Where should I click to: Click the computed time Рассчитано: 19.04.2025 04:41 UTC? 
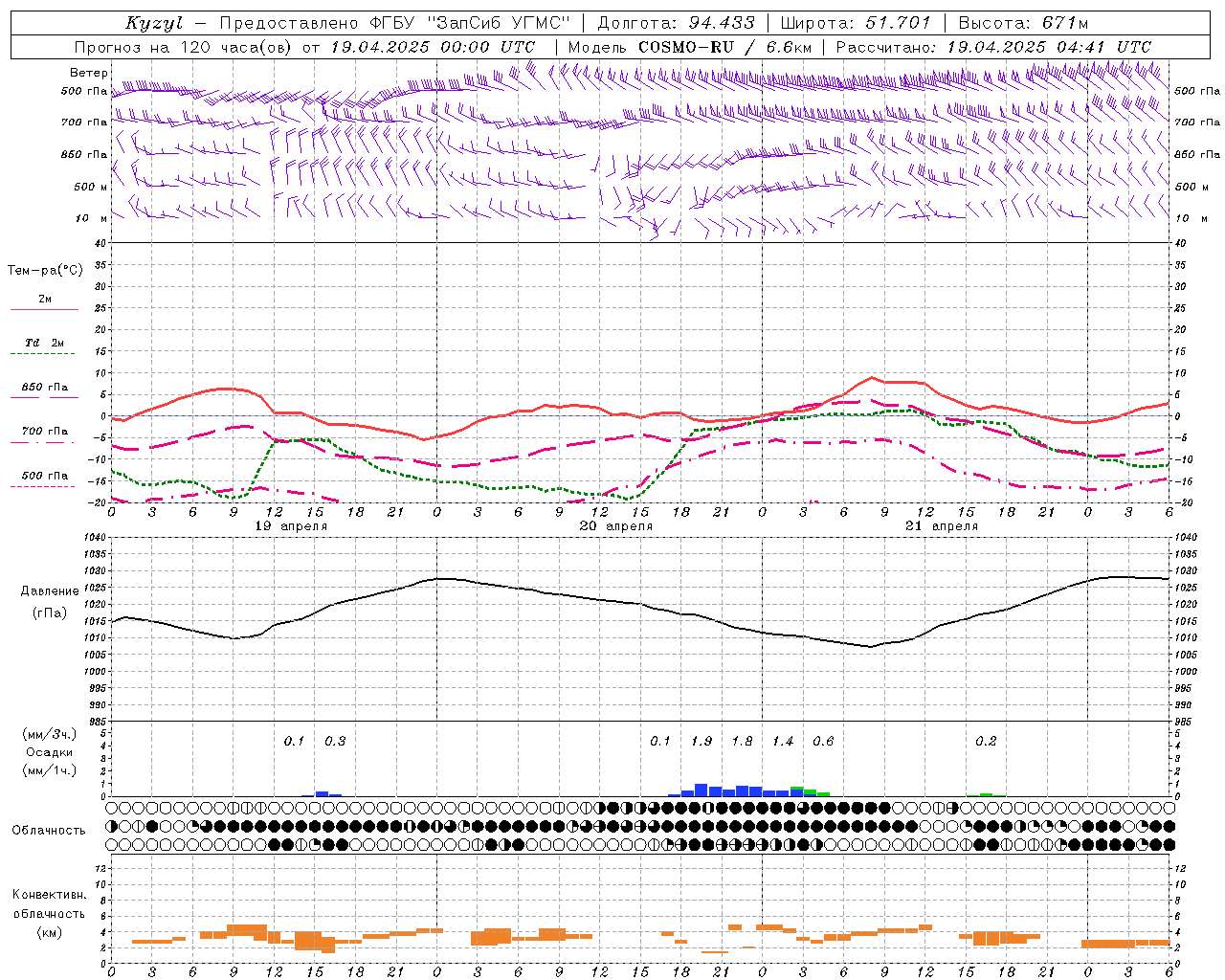tap(993, 47)
